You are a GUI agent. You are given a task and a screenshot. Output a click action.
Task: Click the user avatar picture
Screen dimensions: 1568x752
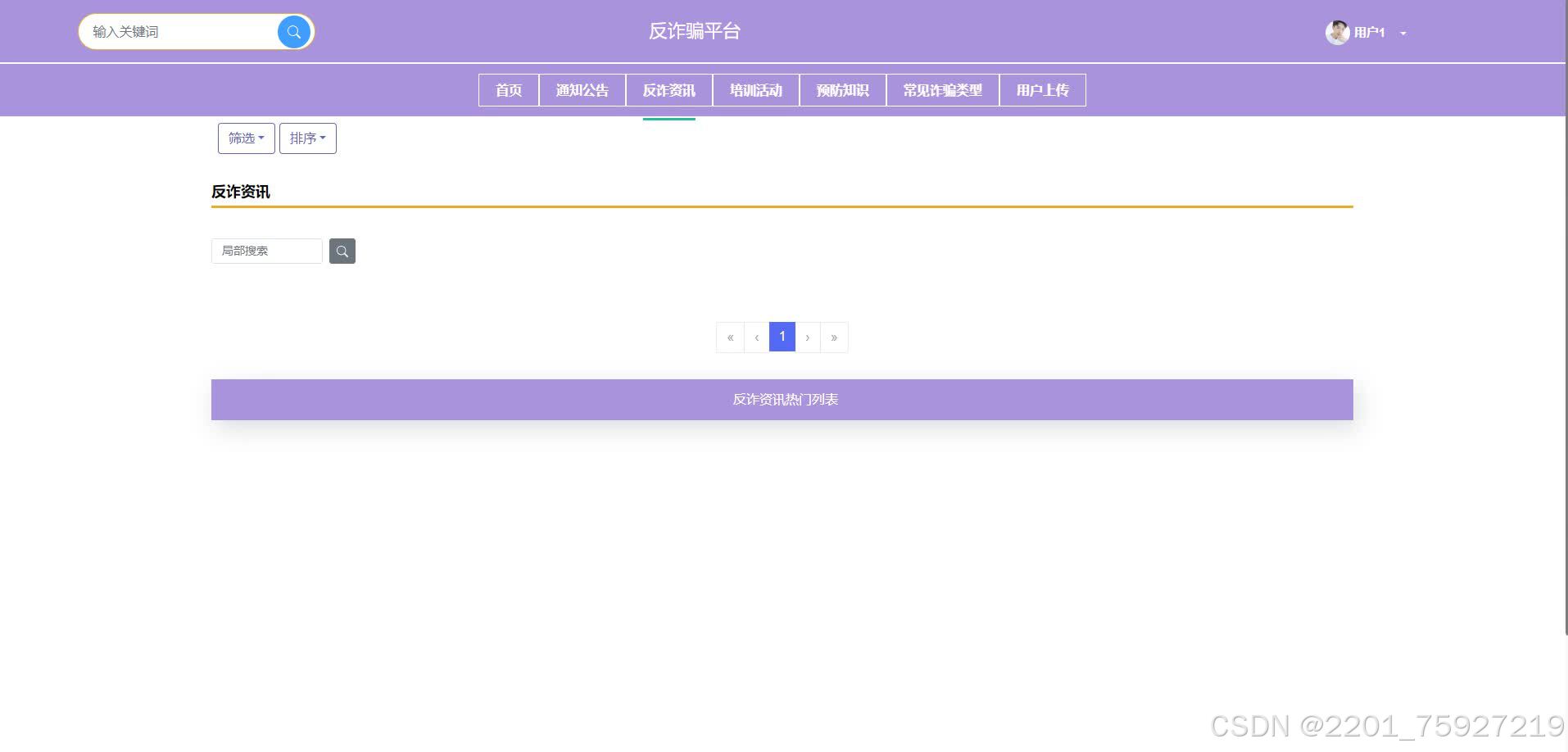[1337, 33]
